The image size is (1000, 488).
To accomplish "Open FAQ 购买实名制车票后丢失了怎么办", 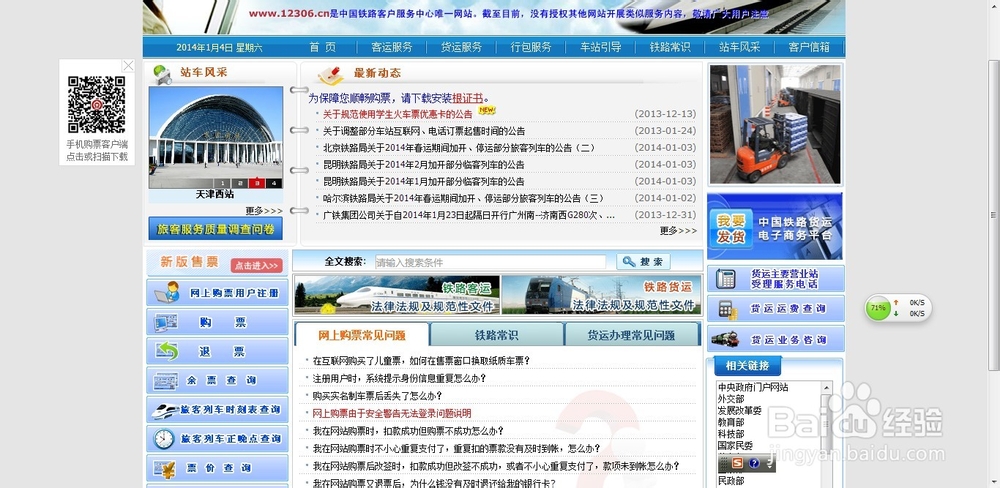I will coord(377,396).
